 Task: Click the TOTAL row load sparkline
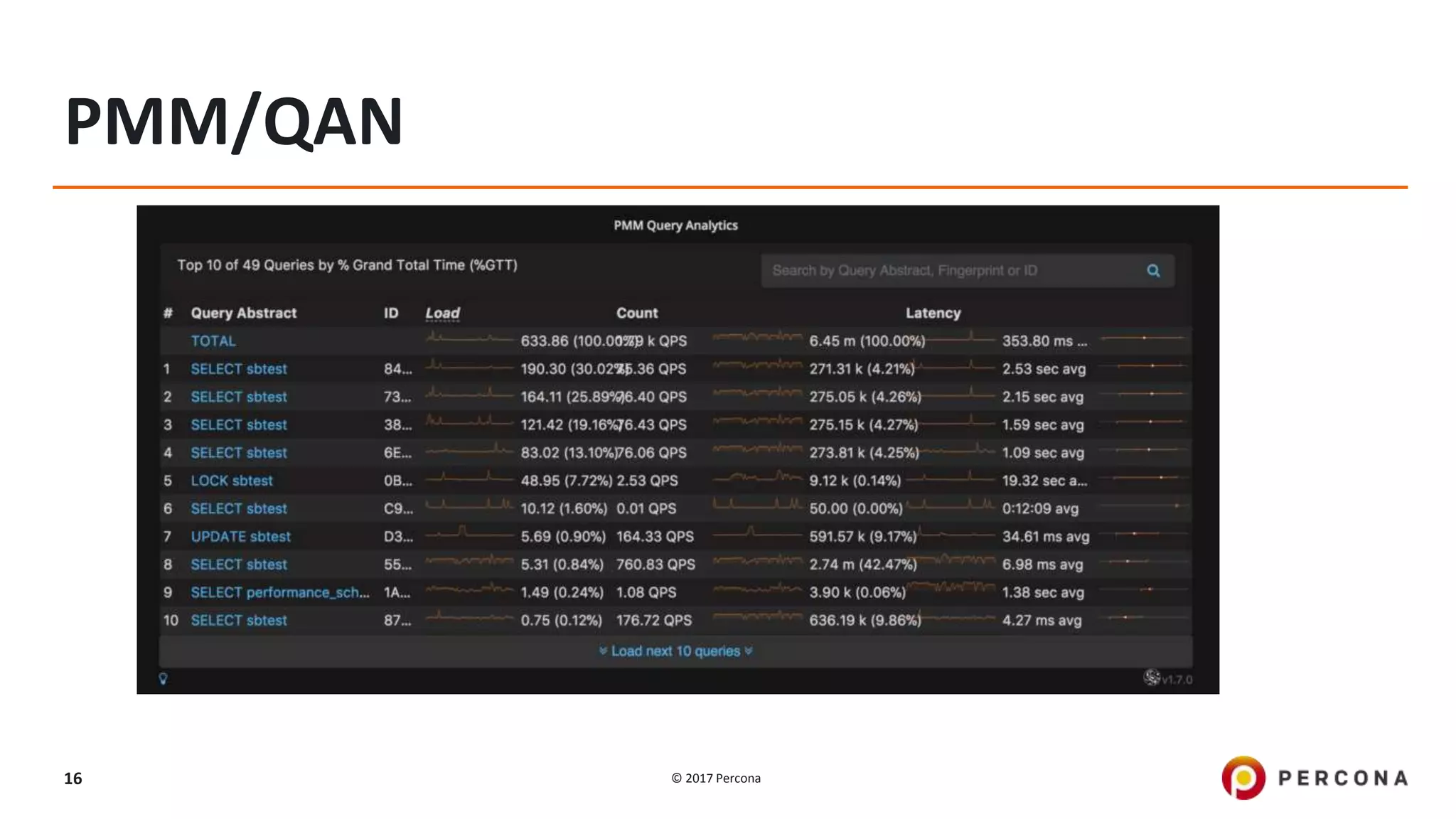pyautogui.click(x=469, y=338)
